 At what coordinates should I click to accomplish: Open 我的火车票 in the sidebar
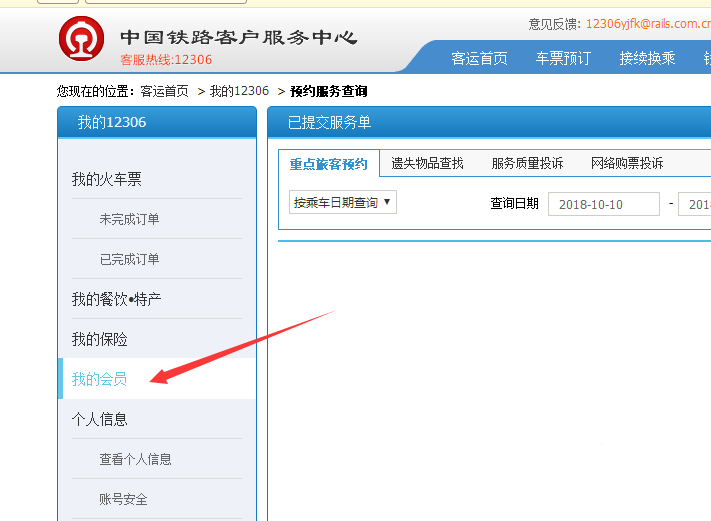(107, 179)
